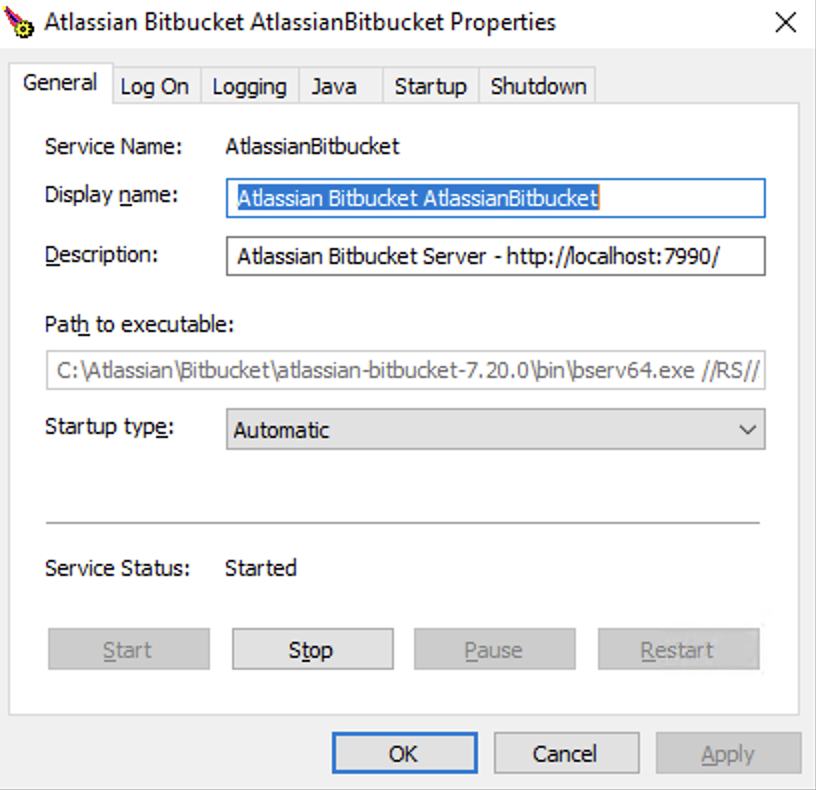Open the Log On tab
The width and height of the screenshot is (816, 790).
(x=155, y=86)
